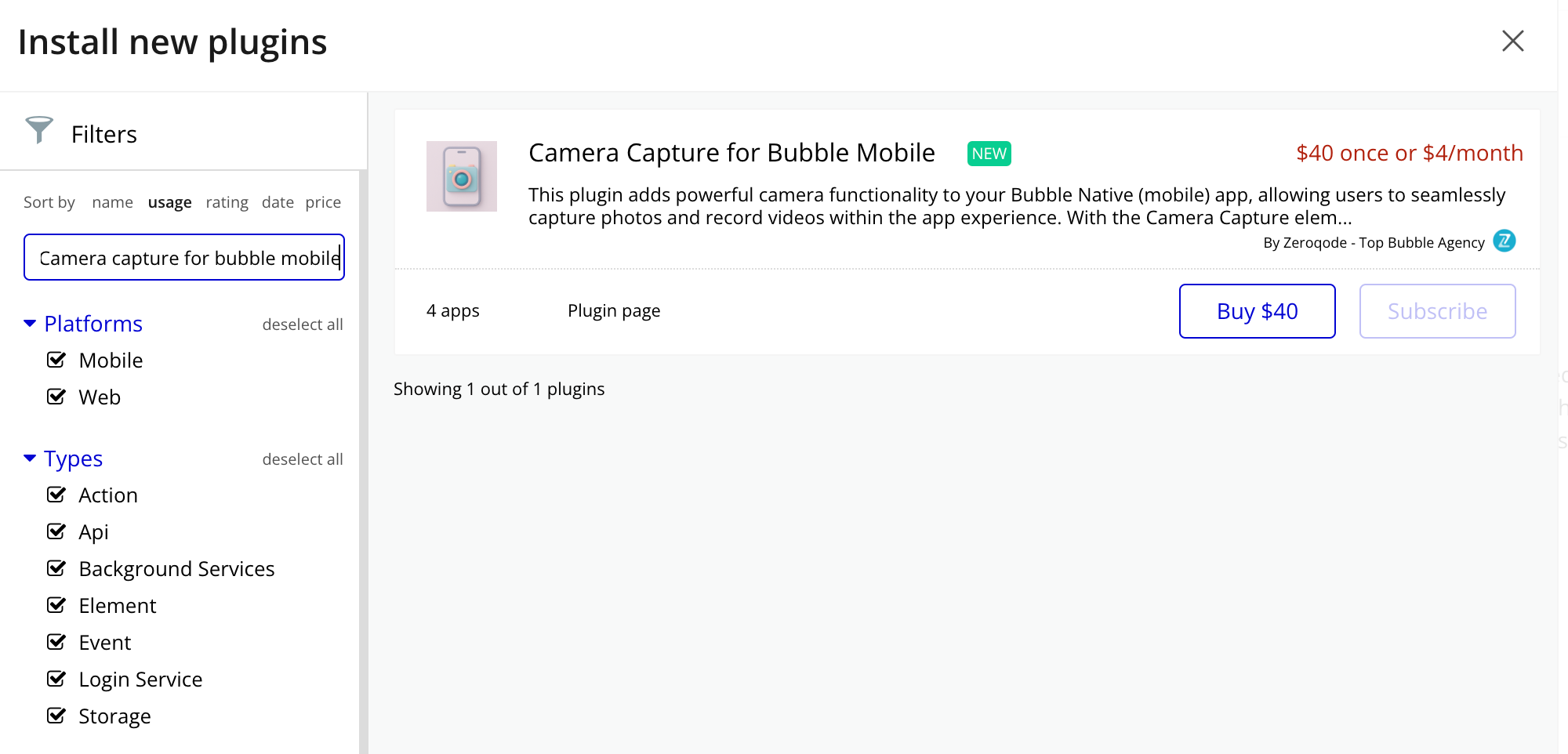1568x754 pixels.
Task: Click deselect all for Platforms
Action: pyautogui.click(x=303, y=324)
